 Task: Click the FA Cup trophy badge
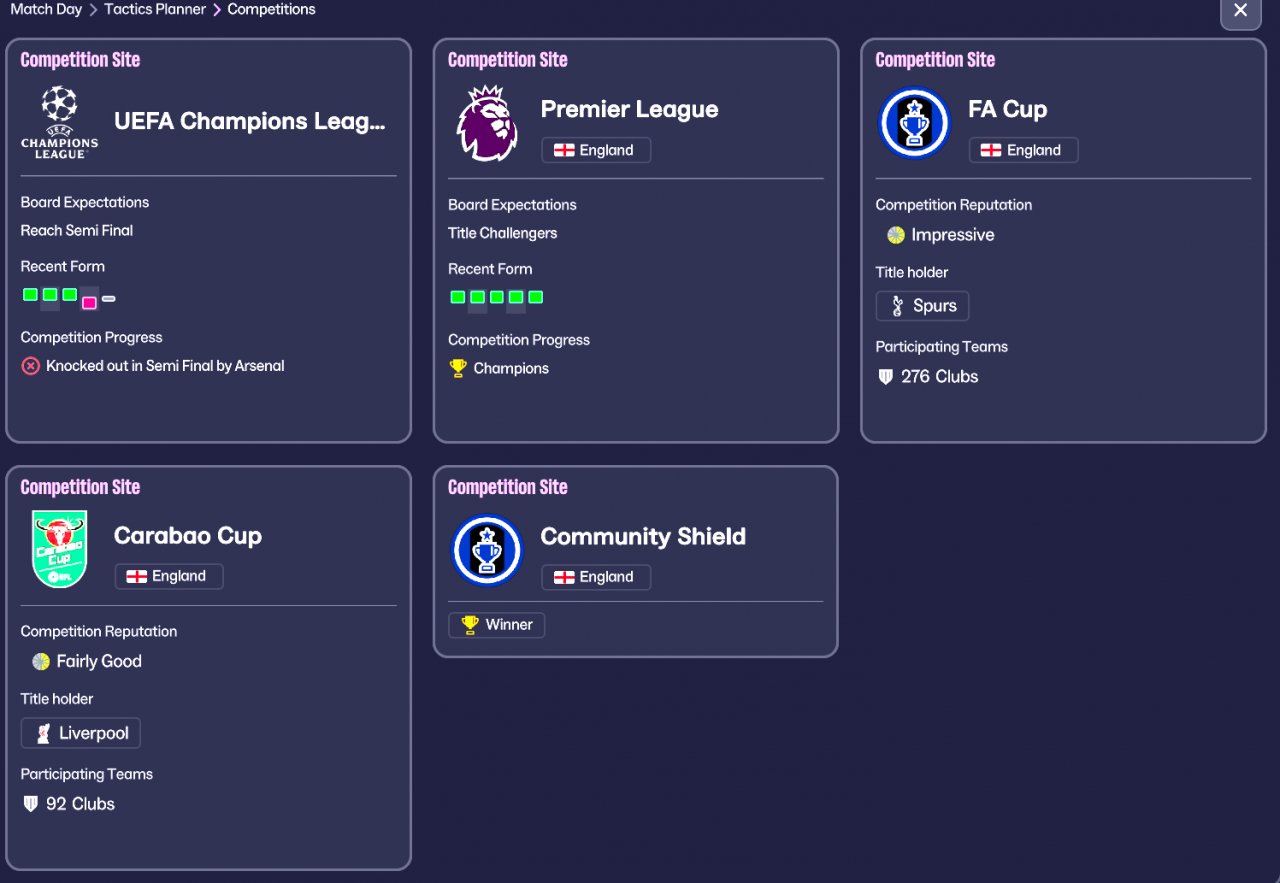pos(914,123)
